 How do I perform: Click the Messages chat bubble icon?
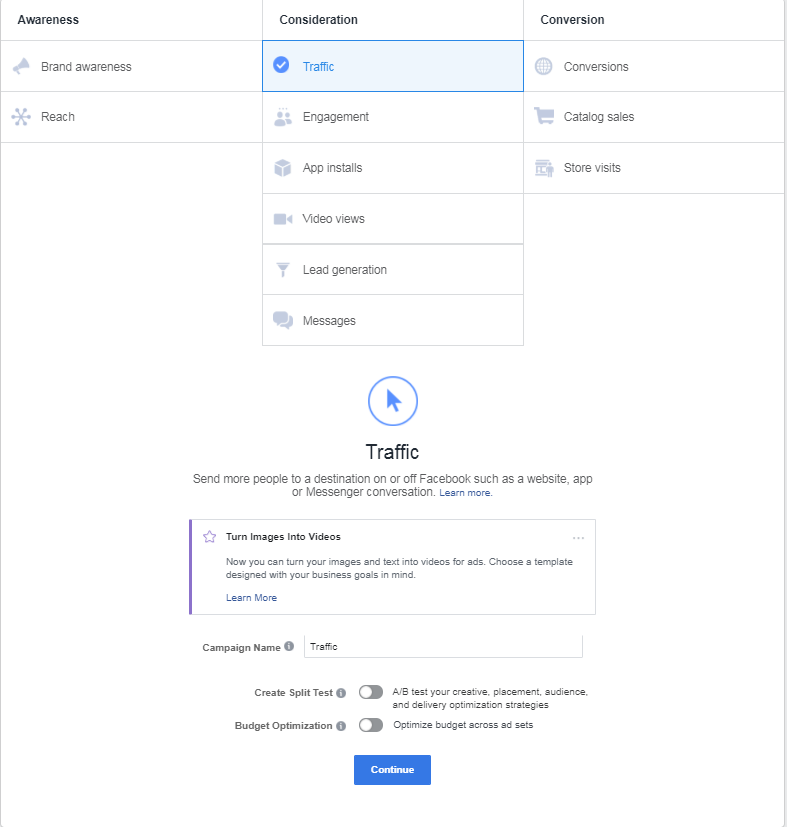click(283, 320)
